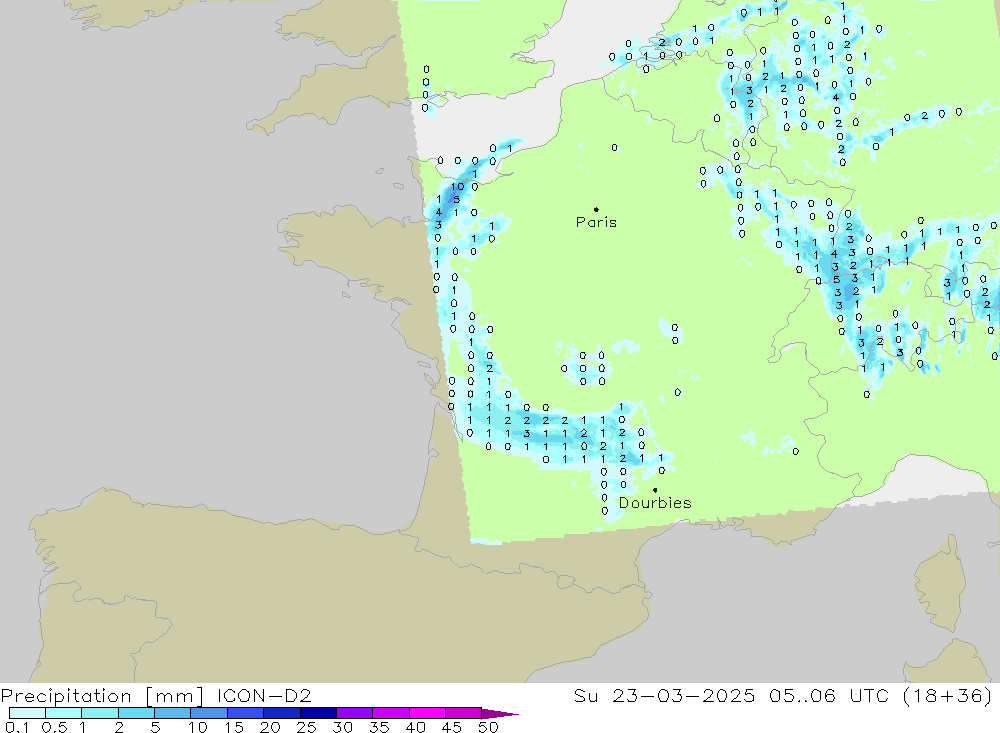Click the 25–30 mm navy legend swatch

click(318, 713)
